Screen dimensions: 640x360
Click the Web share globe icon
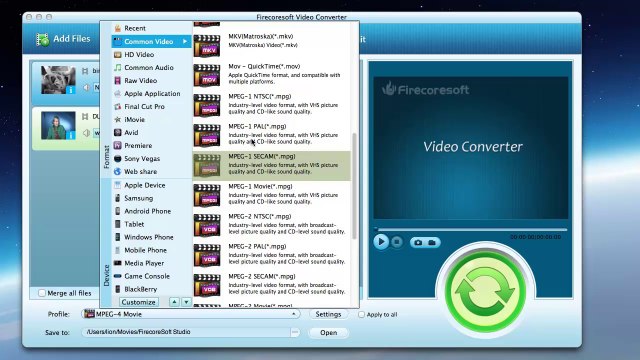coord(118,171)
